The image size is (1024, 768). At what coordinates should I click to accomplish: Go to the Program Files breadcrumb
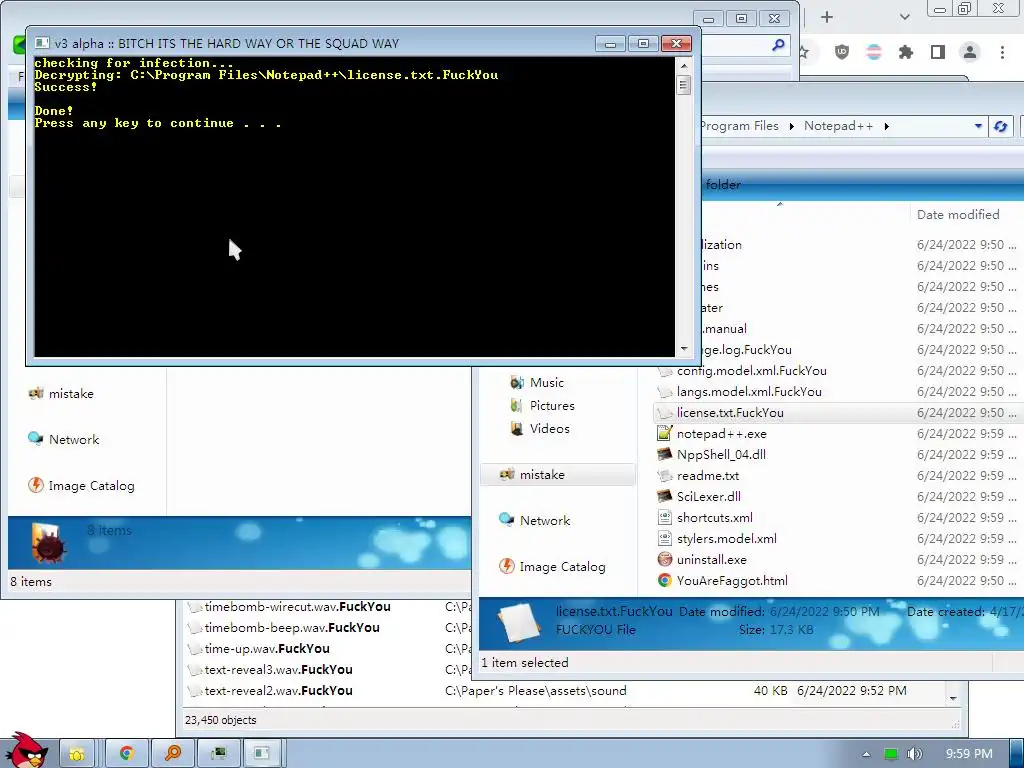click(739, 125)
